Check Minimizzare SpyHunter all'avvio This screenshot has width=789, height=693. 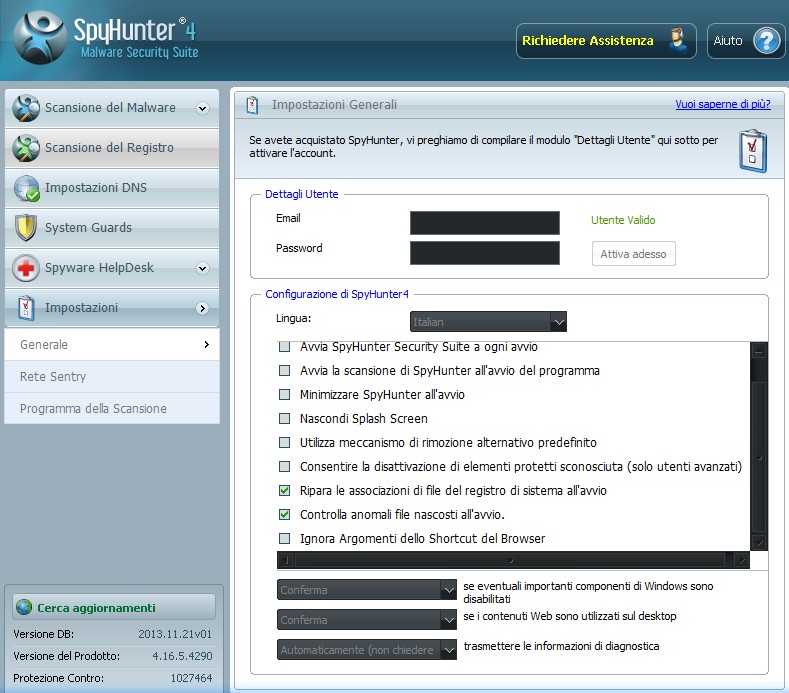pyautogui.click(x=284, y=394)
